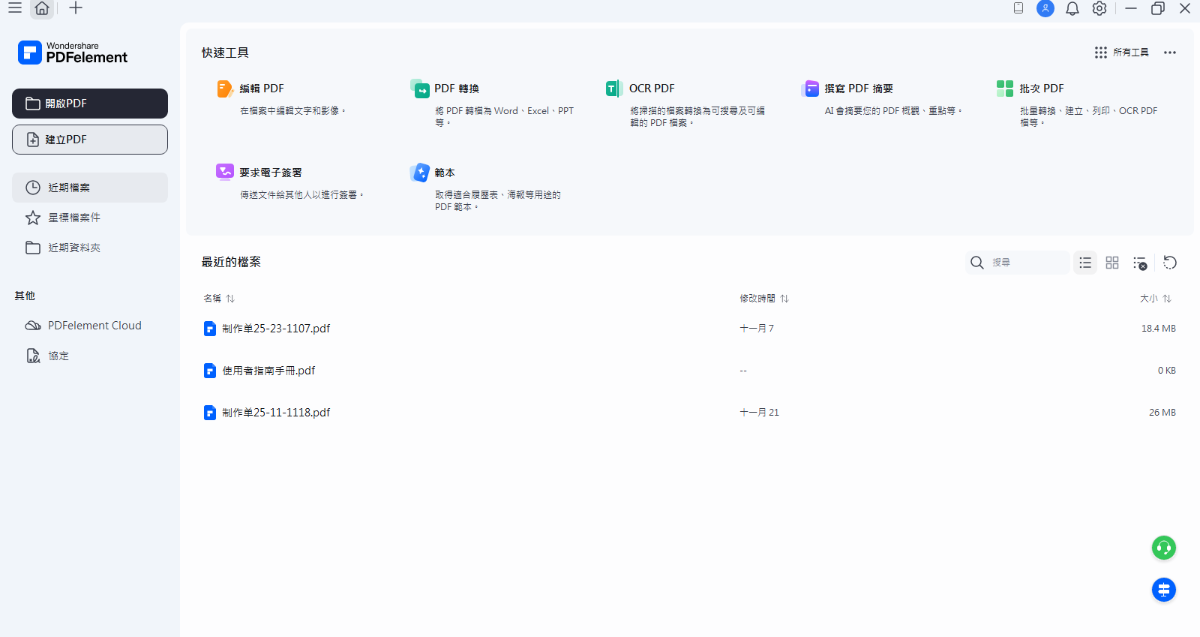Image resolution: width=1200 pixels, height=637 pixels.
Task: Open file 使用者指南手冊.pdf
Action: click(268, 370)
